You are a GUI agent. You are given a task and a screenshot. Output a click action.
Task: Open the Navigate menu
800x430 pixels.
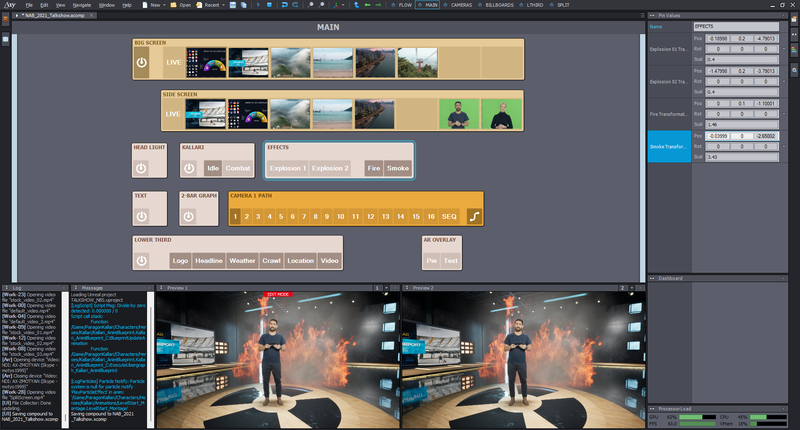coord(81,5)
